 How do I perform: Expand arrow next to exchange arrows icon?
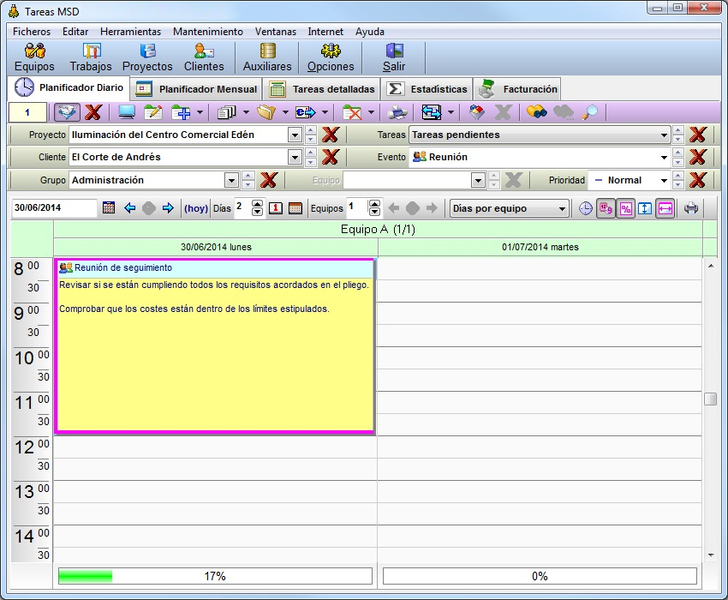tap(450, 112)
